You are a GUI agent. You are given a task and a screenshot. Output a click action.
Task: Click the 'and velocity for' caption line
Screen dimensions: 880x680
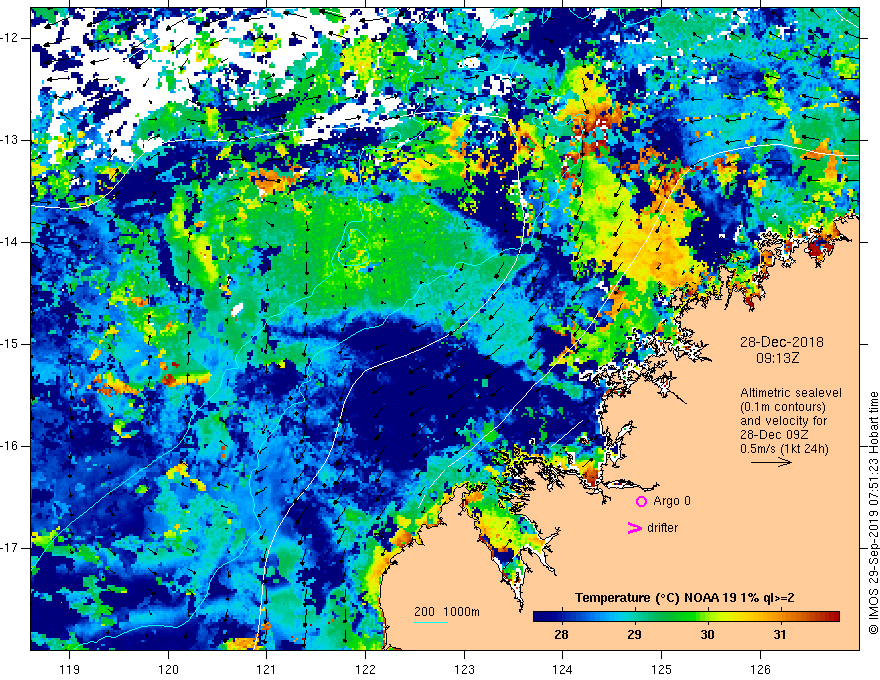[783, 421]
